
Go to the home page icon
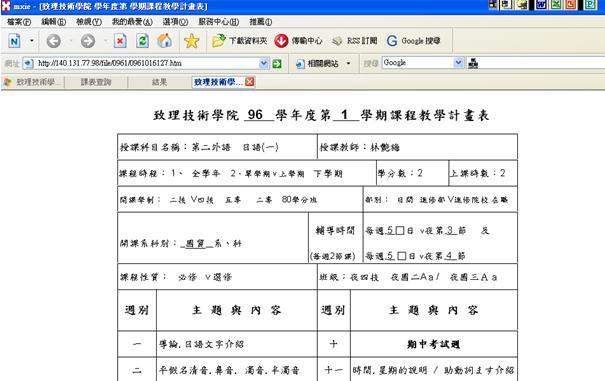pyautogui.click(x=165, y=41)
